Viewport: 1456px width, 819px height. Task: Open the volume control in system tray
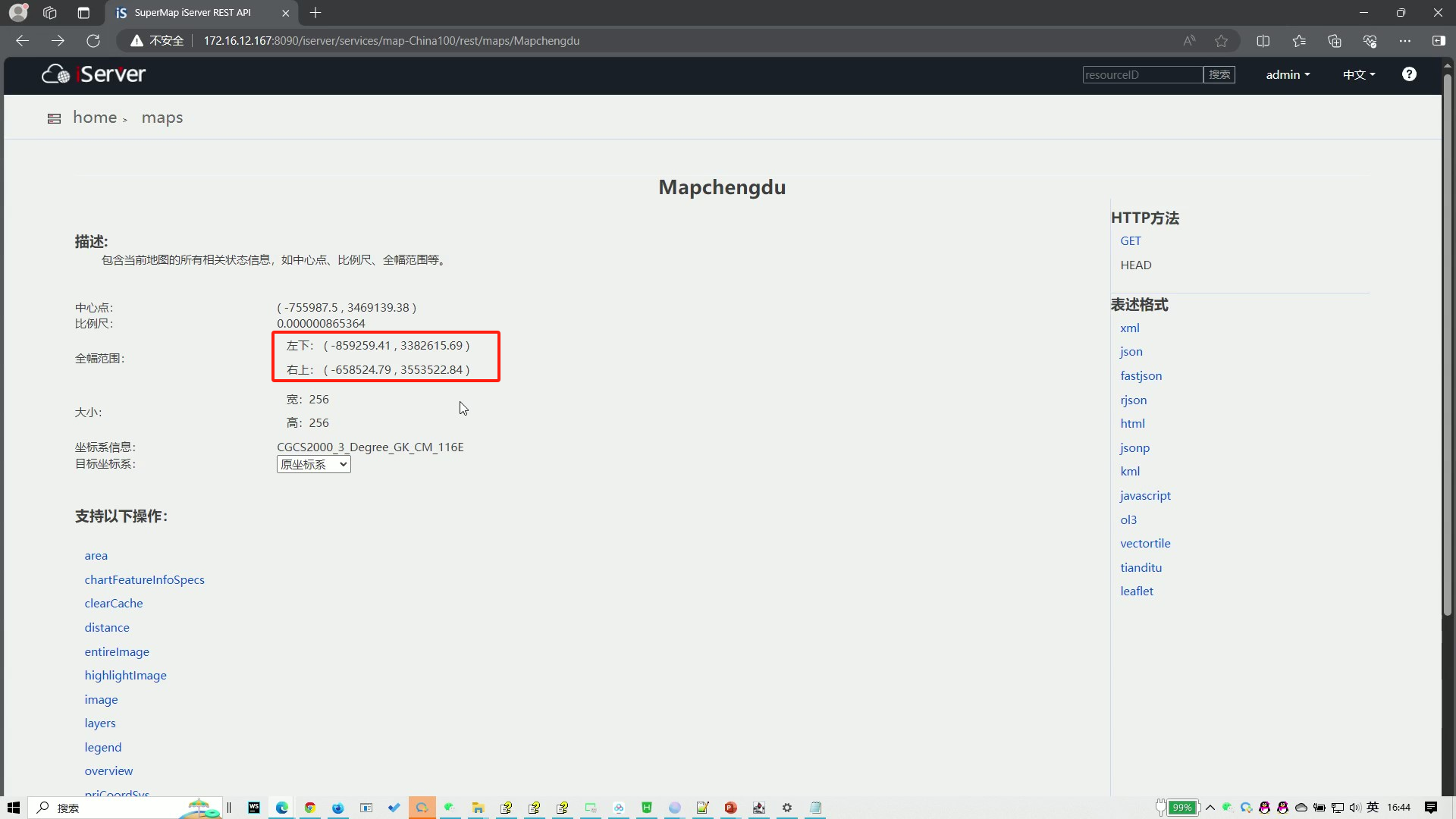(x=1354, y=808)
